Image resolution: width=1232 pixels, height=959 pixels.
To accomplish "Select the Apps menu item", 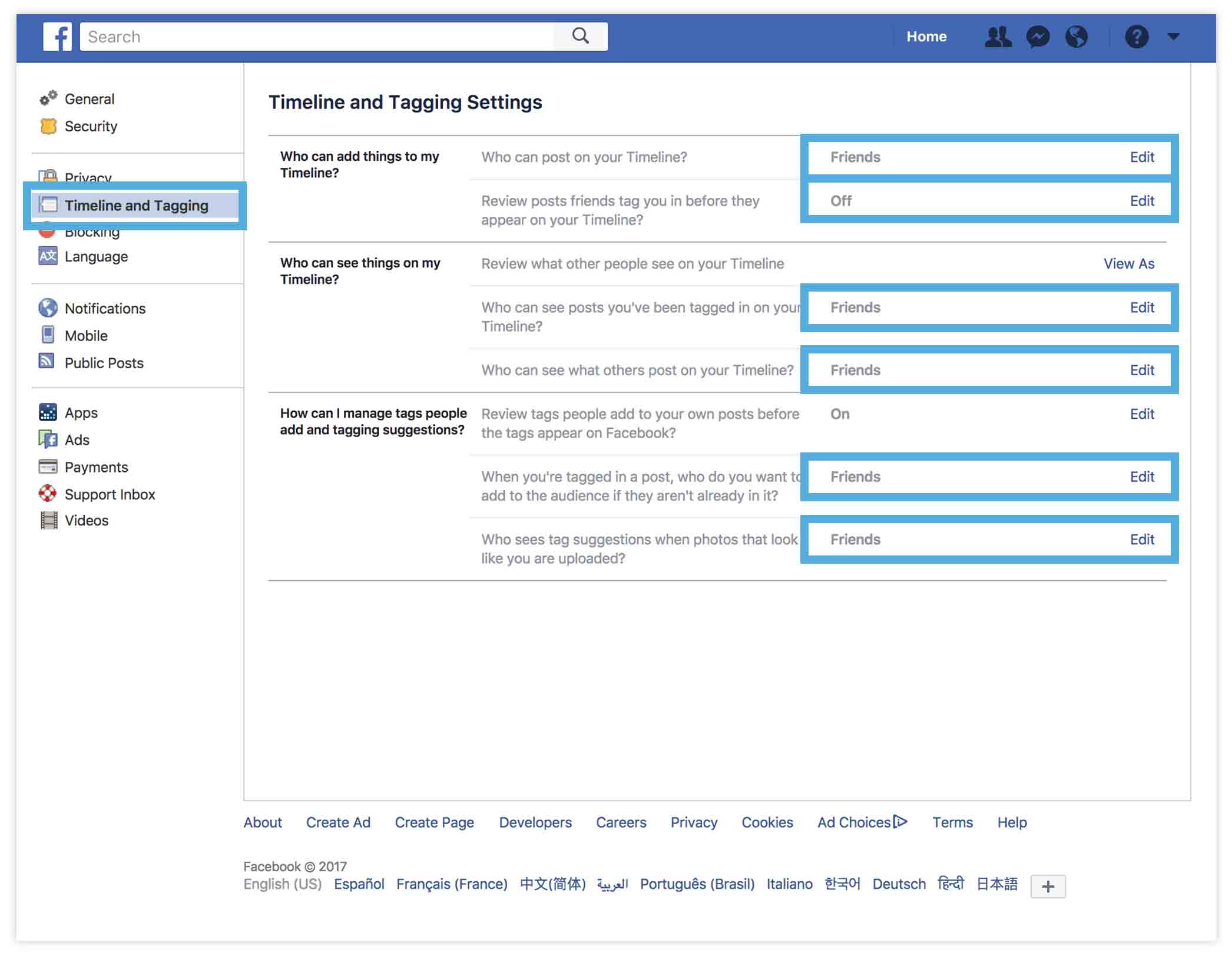I will (82, 412).
